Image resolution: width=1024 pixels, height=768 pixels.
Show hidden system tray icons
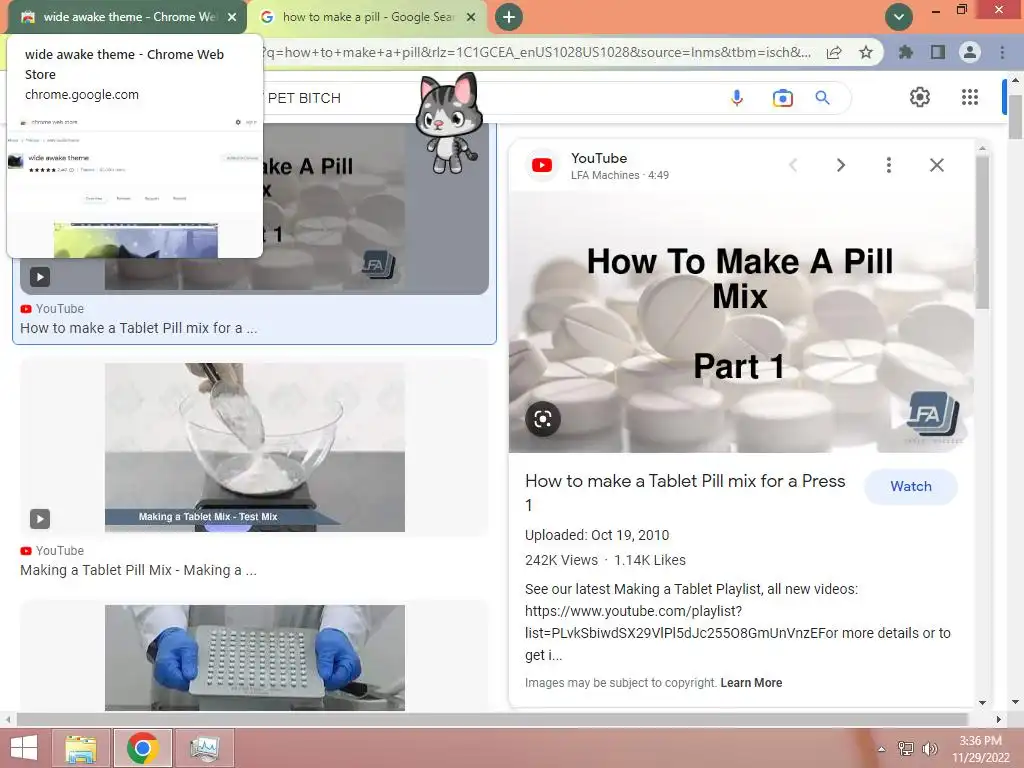tap(882, 749)
